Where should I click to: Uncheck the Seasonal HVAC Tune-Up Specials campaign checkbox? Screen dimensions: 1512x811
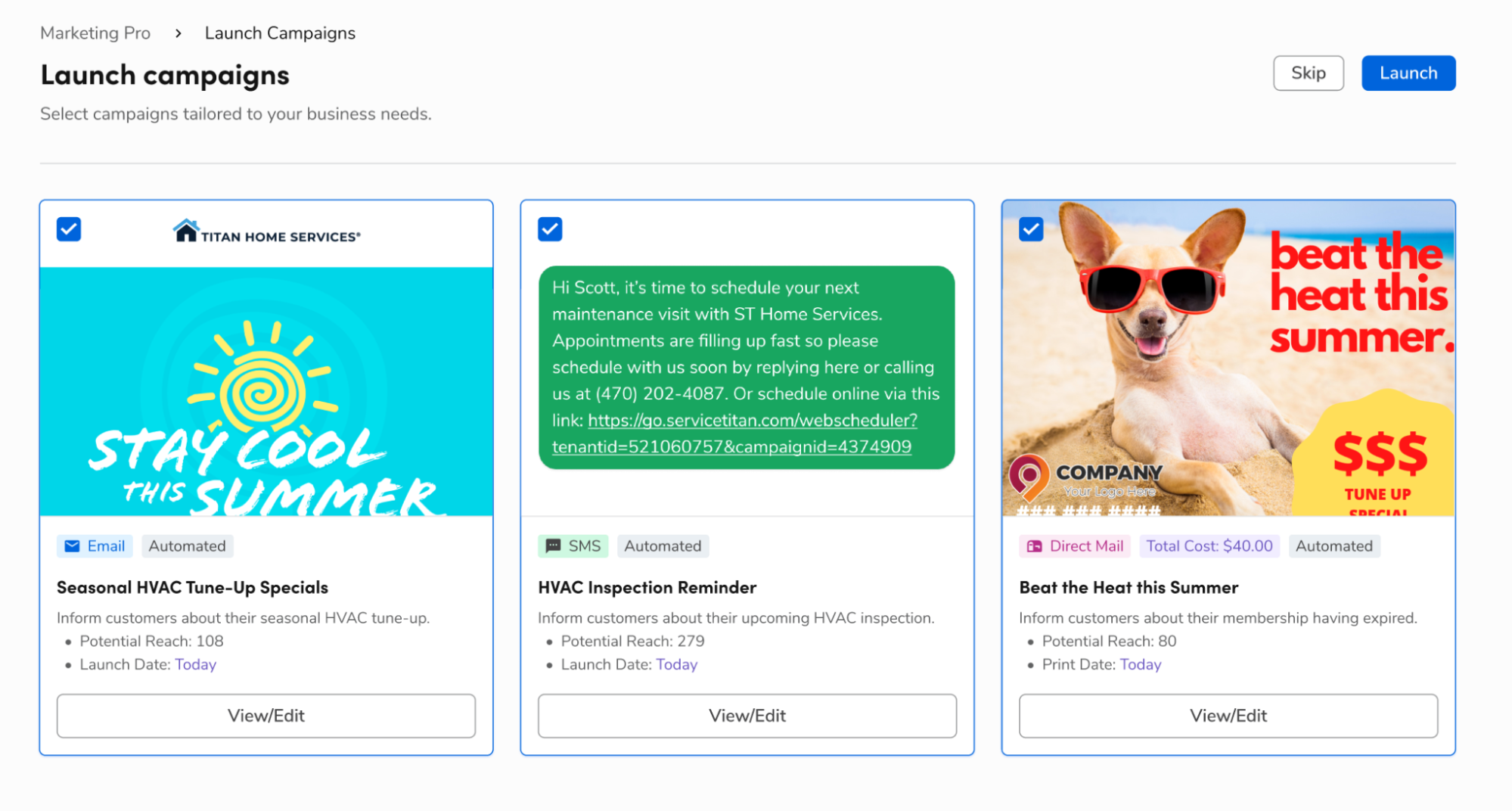(69, 229)
